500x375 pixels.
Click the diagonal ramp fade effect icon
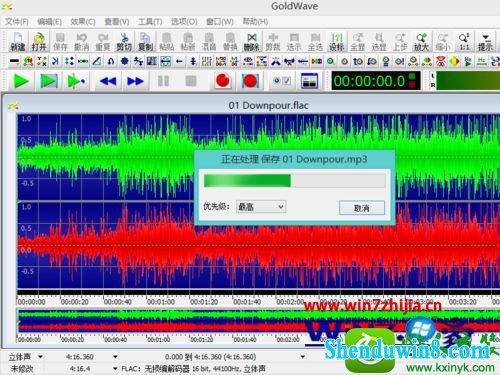[97, 61]
